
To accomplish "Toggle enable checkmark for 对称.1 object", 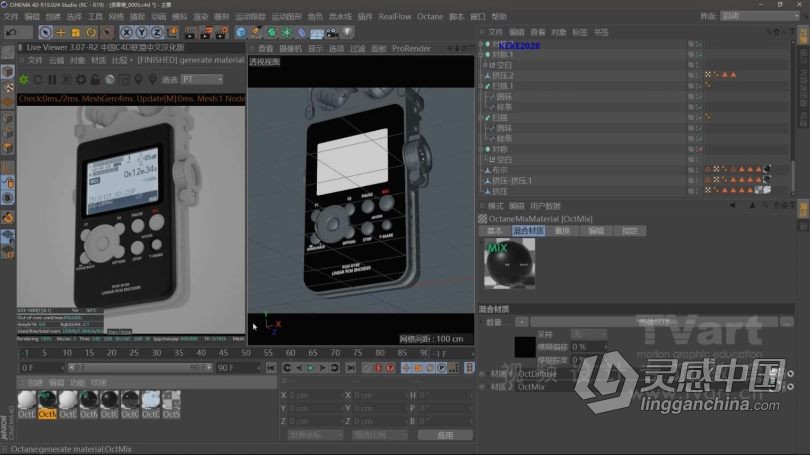I will (700, 55).
